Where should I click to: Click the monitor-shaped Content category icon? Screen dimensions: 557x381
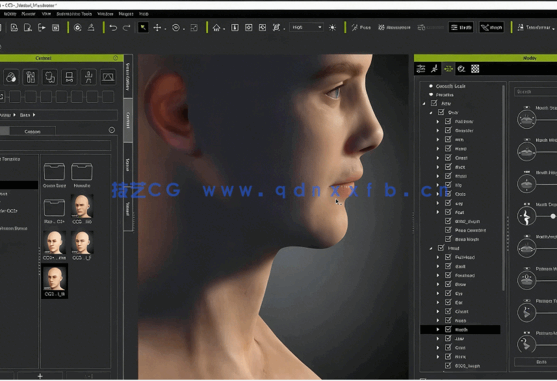[x=69, y=77]
